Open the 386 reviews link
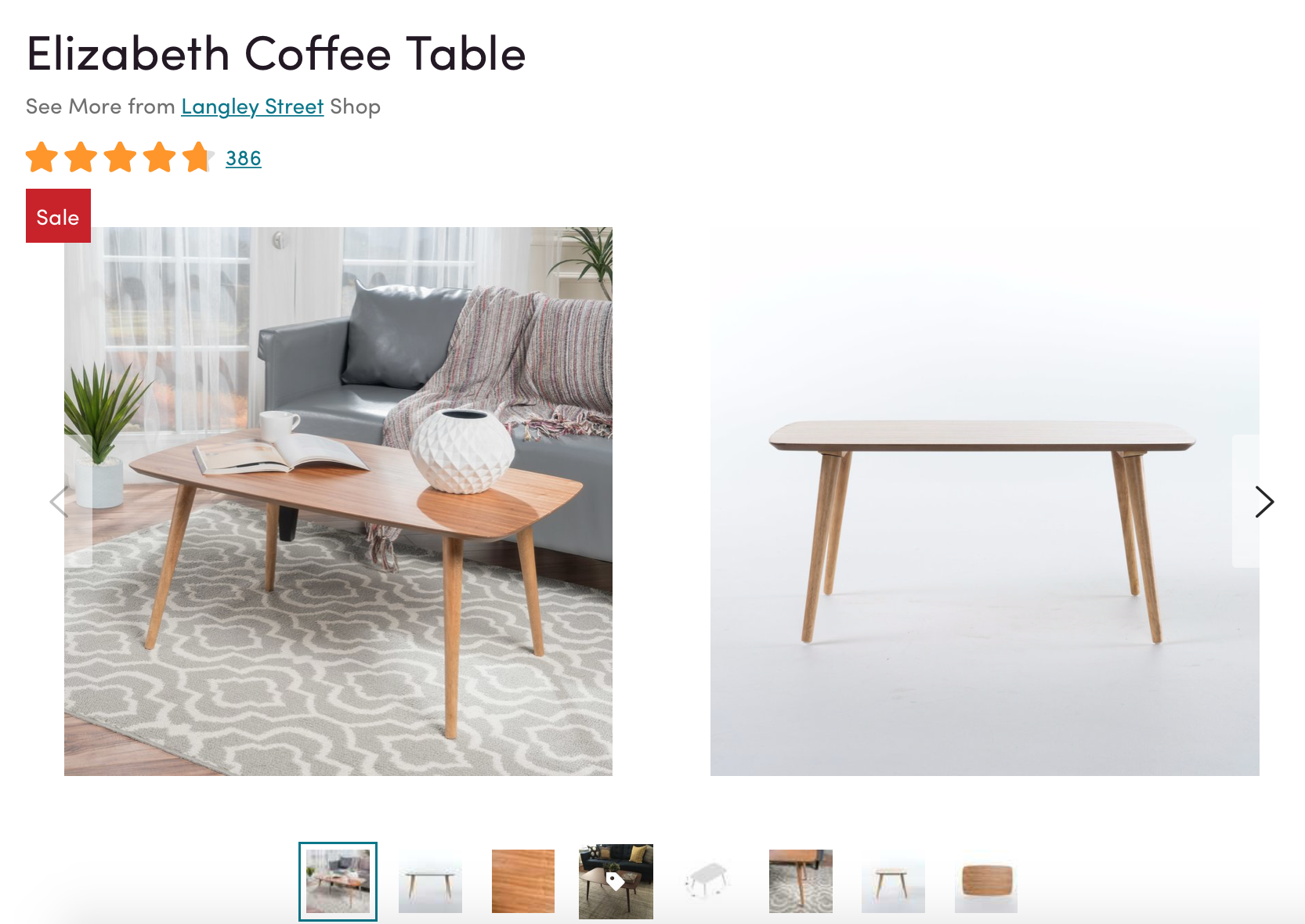The width and height of the screenshot is (1305, 924). coord(244,158)
